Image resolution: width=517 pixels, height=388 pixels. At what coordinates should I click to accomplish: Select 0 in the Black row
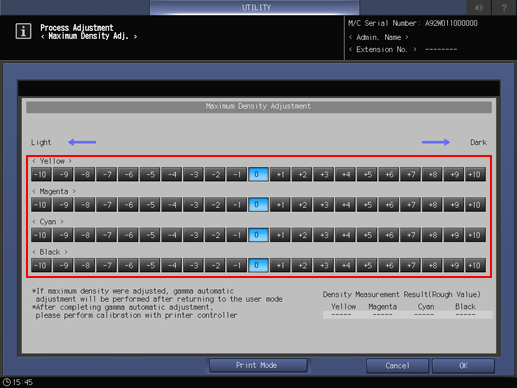(x=258, y=265)
